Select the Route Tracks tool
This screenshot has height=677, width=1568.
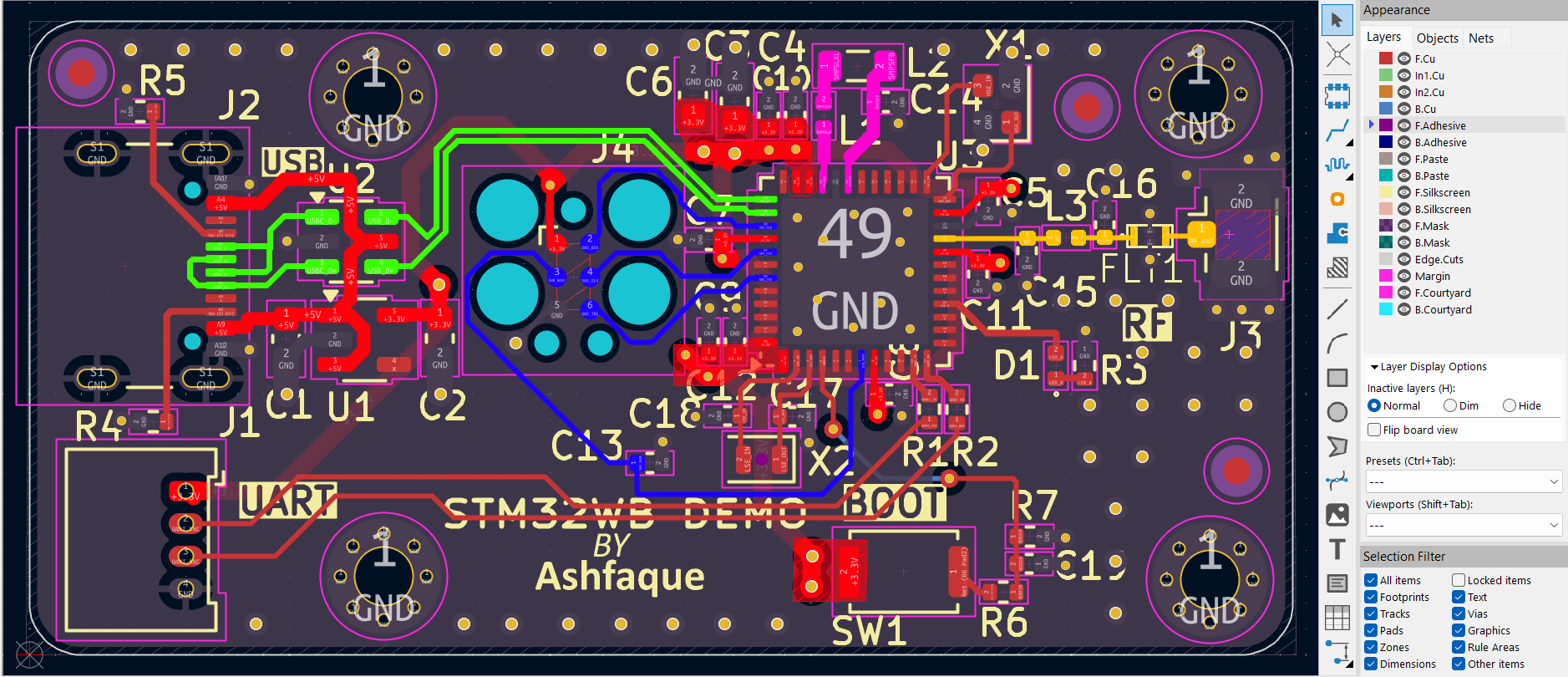(1337, 131)
